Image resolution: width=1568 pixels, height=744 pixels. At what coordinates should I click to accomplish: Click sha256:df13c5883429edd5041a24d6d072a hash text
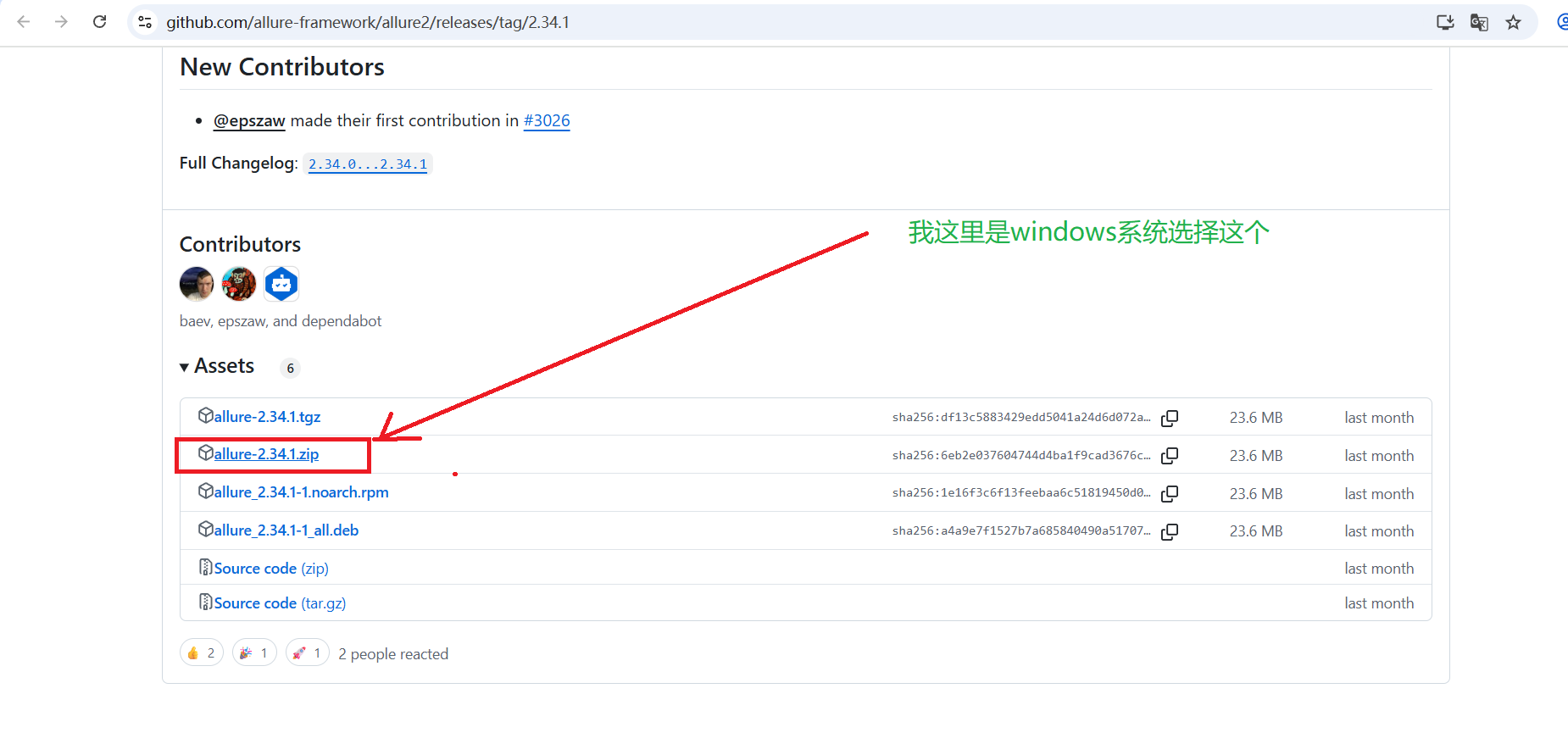pyautogui.click(x=1021, y=418)
